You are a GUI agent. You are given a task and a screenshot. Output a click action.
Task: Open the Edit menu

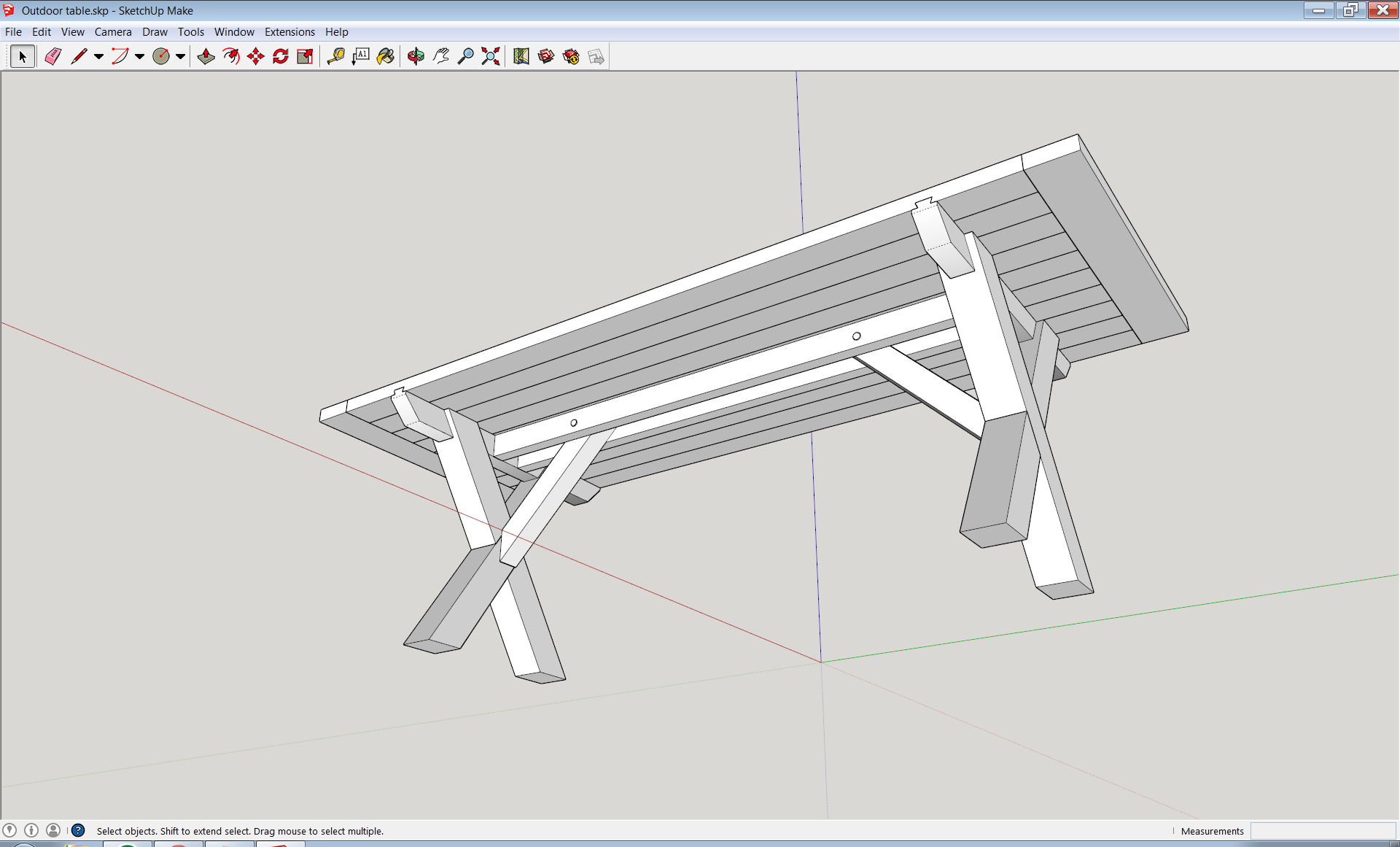click(x=42, y=32)
